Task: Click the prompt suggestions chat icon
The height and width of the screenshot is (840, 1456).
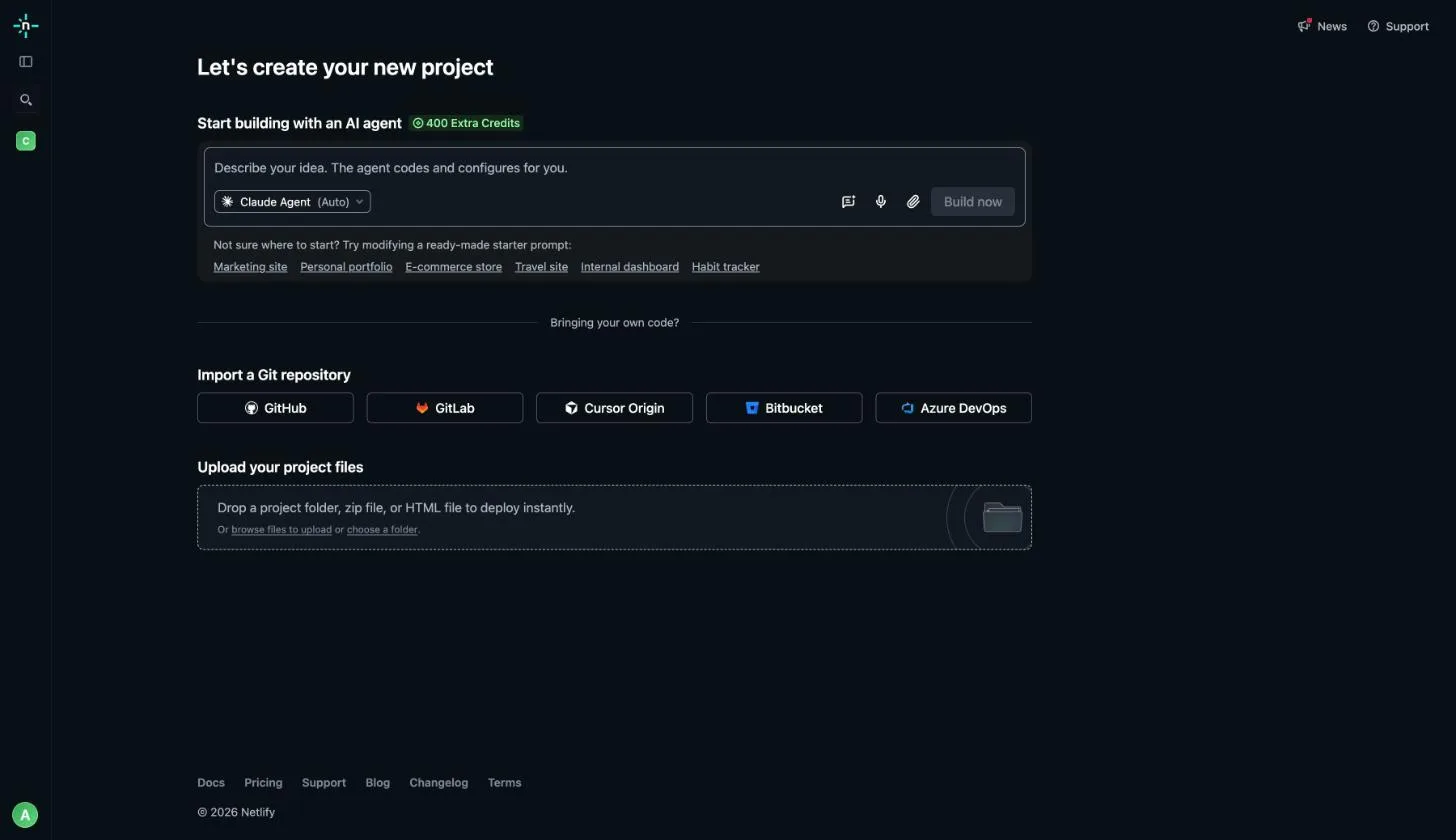Action: [848, 202]
